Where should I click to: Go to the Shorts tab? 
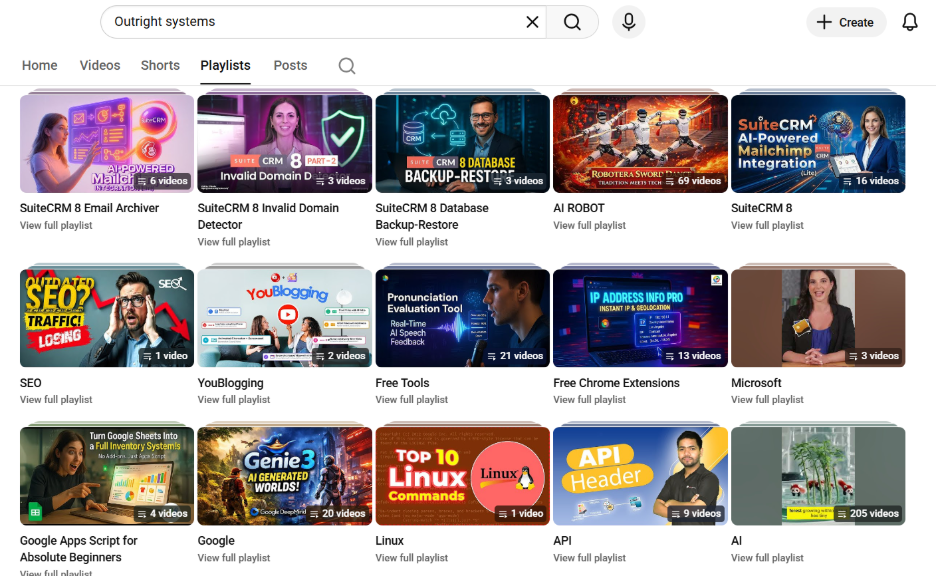(160, 66)
